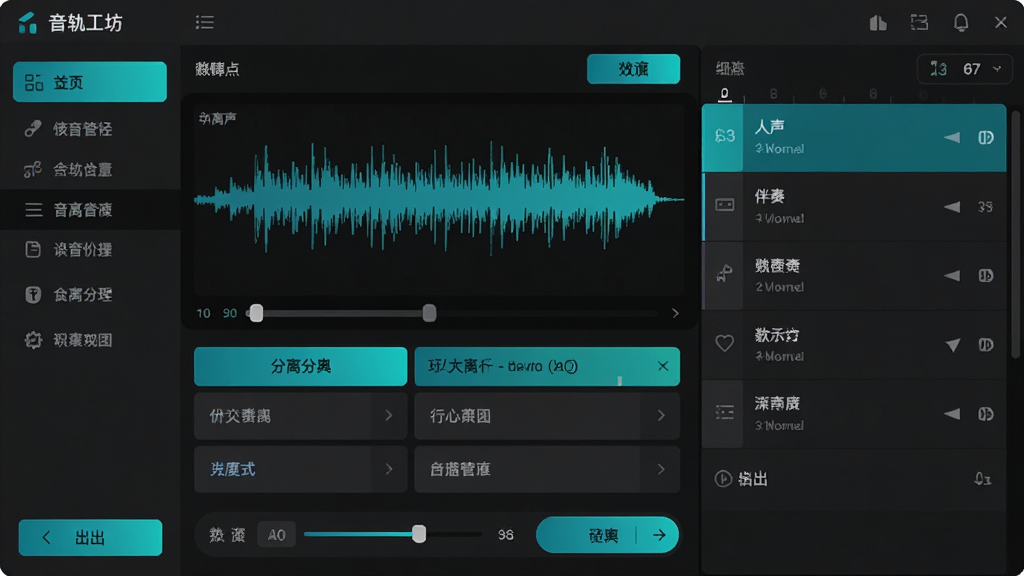1024x576 pixels.
Task: Select the highlighted sidebar item with the three-line icon
Action: pyautogui.click(x=90, y=210)
